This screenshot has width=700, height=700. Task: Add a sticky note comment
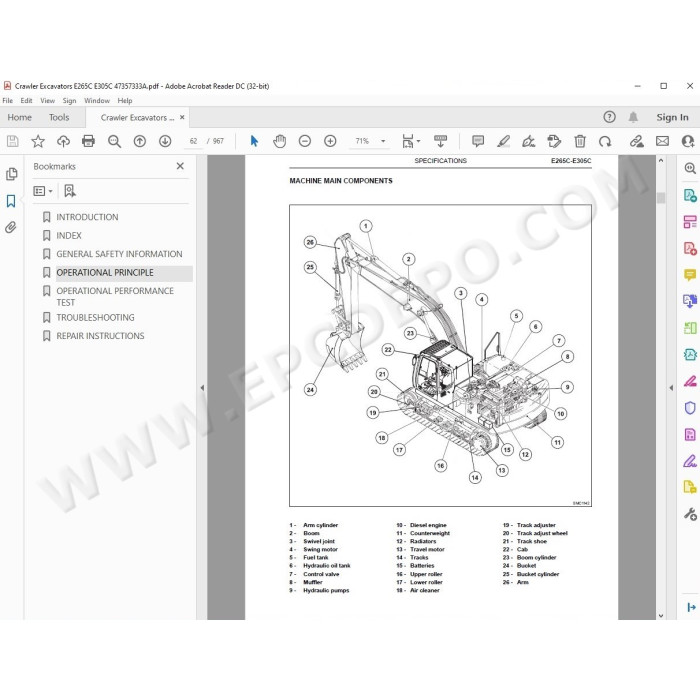click(x=478, y=142)
